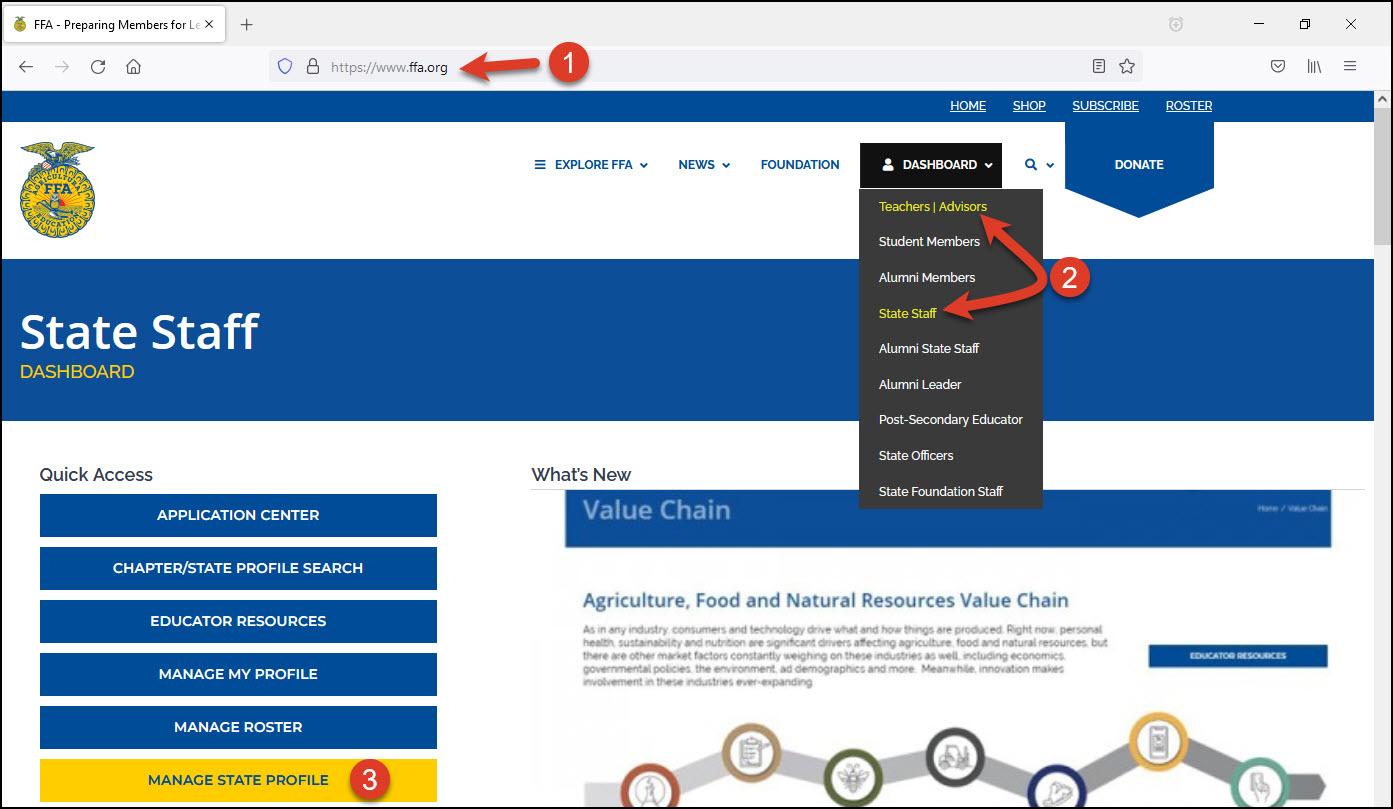The width and height of the screenshot is (1393, 809).
Task: Open the search dropdown arrow
Action: tap(1050, 165)
